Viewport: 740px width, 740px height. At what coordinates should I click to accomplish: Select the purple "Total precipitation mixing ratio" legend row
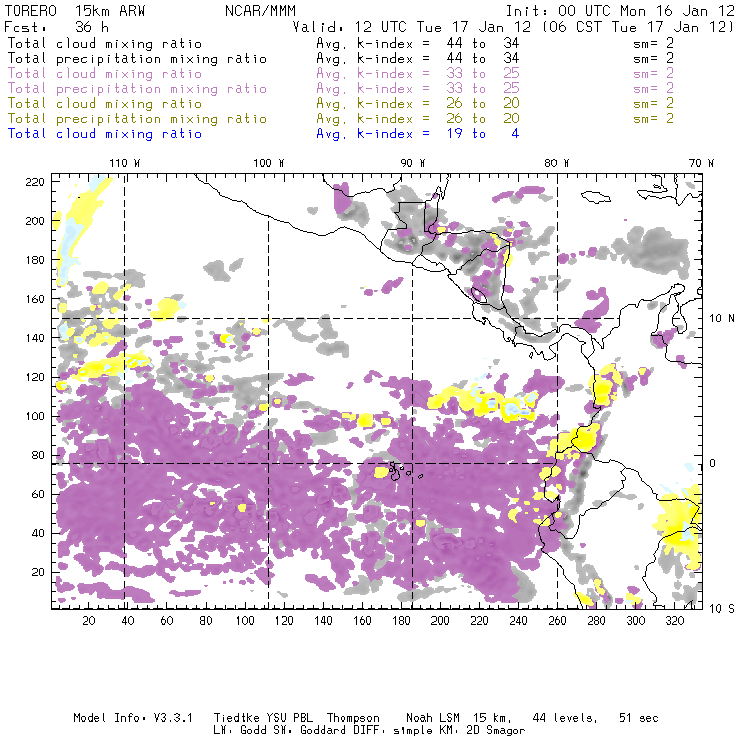point(137,89)
